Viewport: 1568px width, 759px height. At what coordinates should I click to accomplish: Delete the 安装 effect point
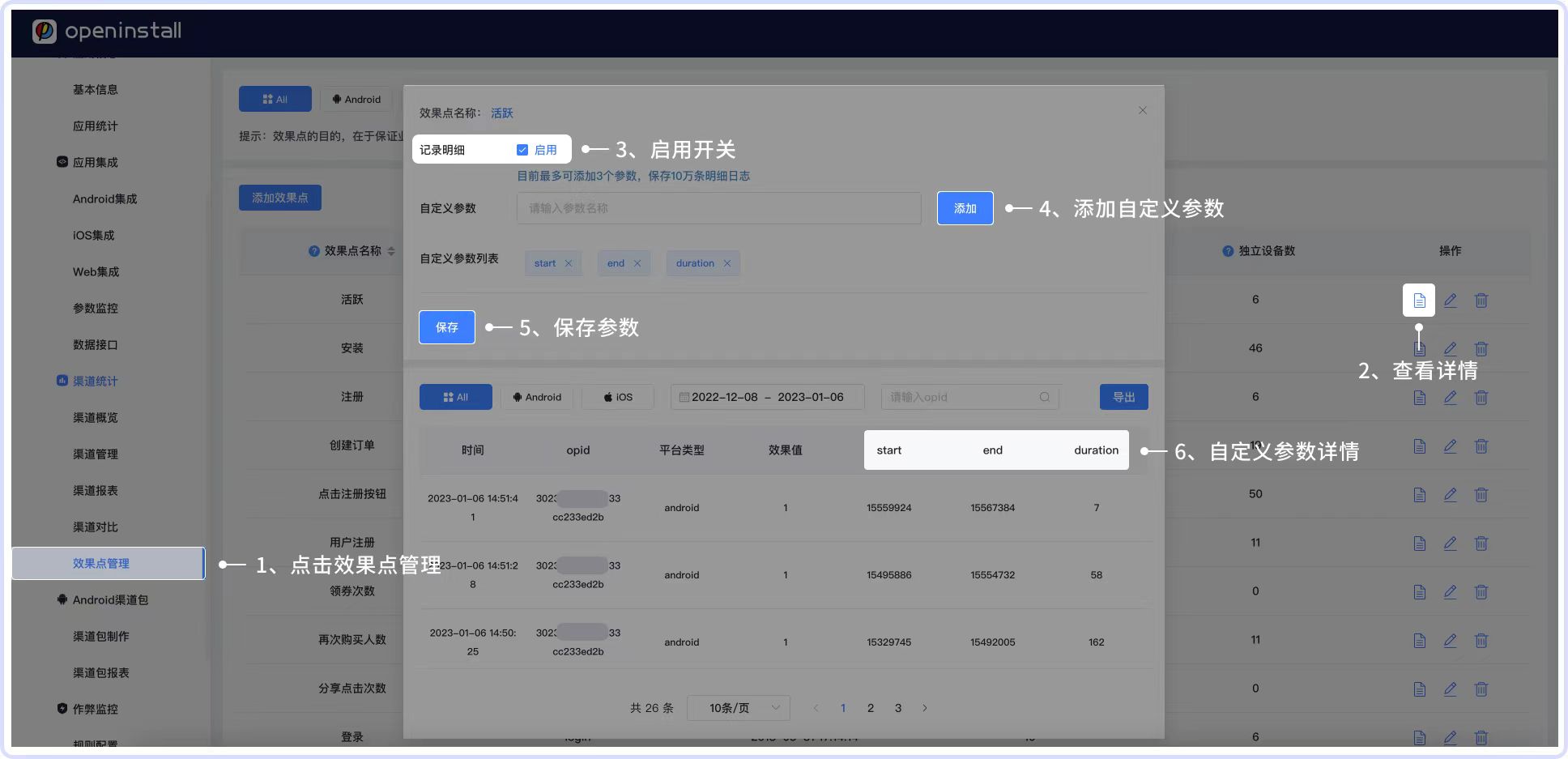[x=1481, y=349]
